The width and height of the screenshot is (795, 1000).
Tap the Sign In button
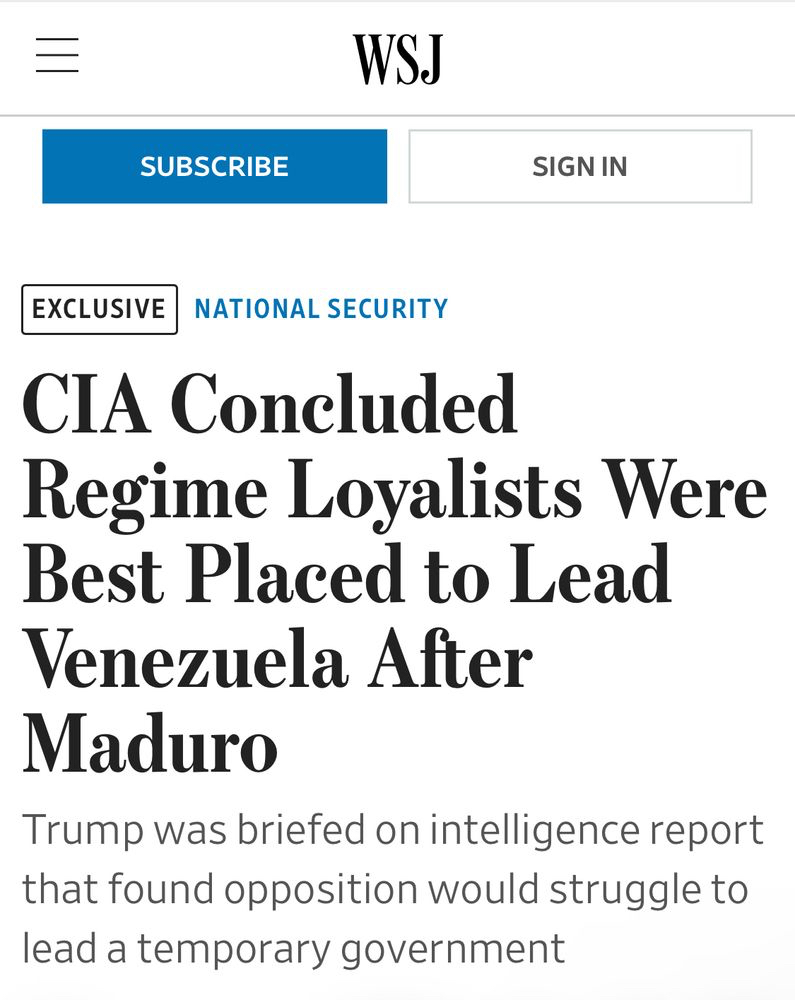click(580, 166)
